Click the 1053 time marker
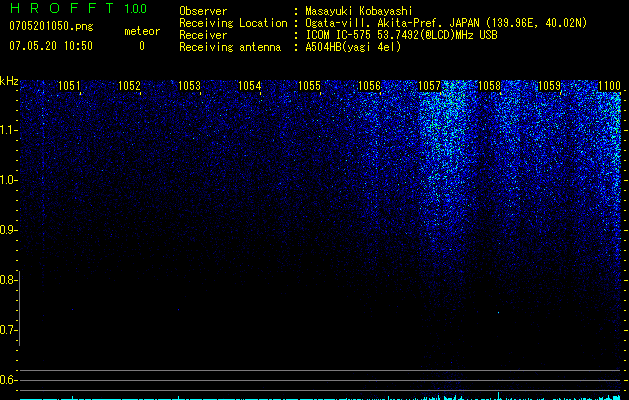The image size is (629, 400). click(x=189, y=86)
